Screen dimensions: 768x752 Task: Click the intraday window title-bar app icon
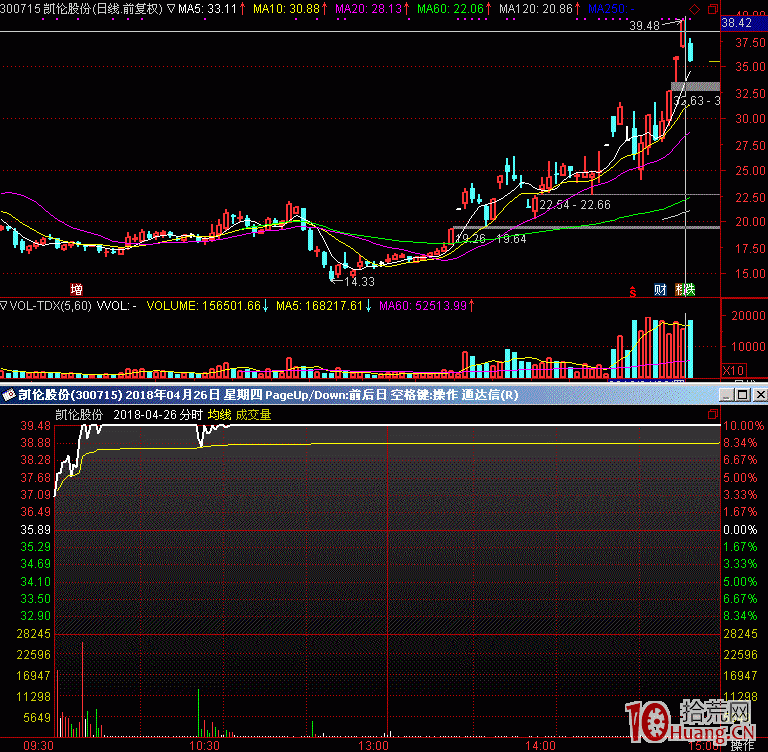(9, 394)
